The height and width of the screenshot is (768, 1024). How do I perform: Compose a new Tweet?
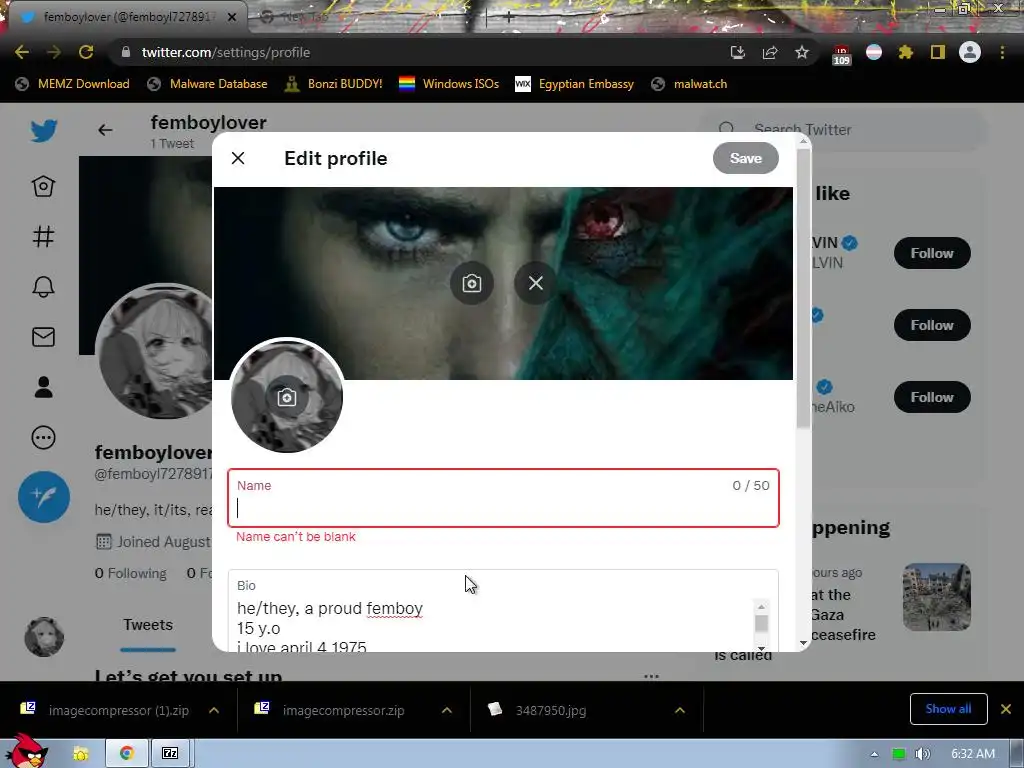click(44, 497)
